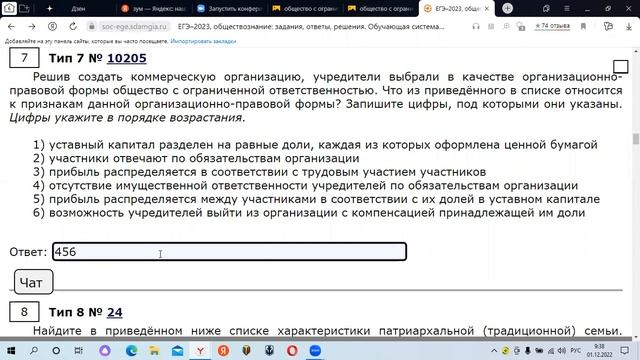This screenshot has width=640, height=360.
Task: Open Cortana circle on the taskbar
Action: click(56, 351)
